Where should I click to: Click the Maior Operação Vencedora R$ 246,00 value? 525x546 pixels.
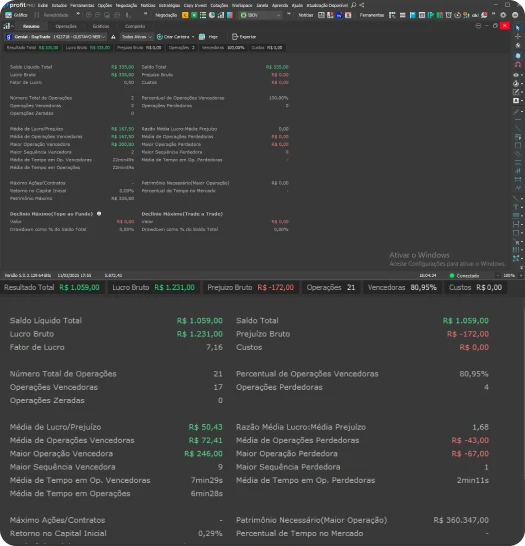pyautogui.click(x=203, y=454)
